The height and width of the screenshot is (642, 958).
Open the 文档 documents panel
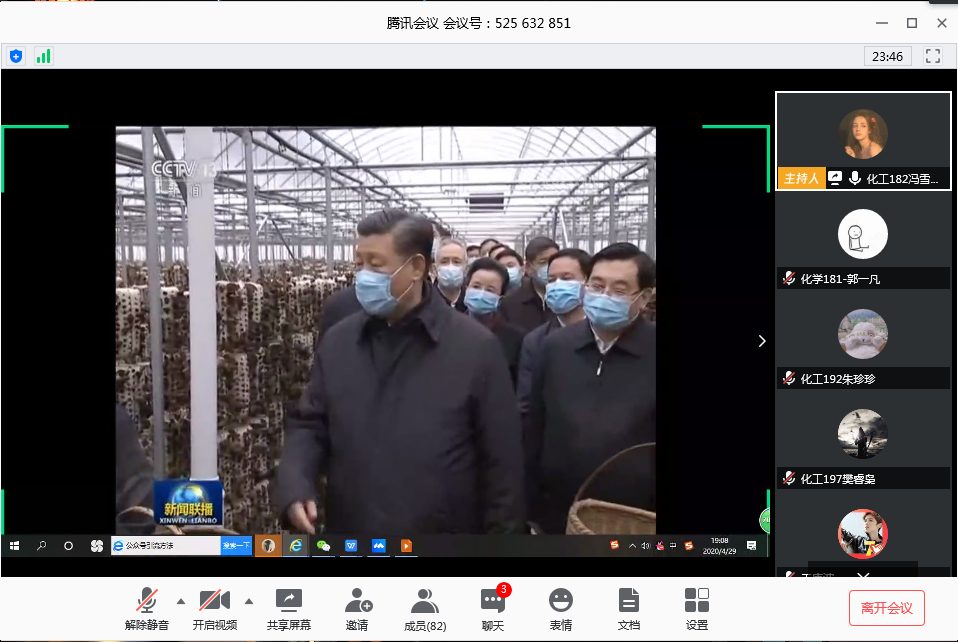click(629, 609)
